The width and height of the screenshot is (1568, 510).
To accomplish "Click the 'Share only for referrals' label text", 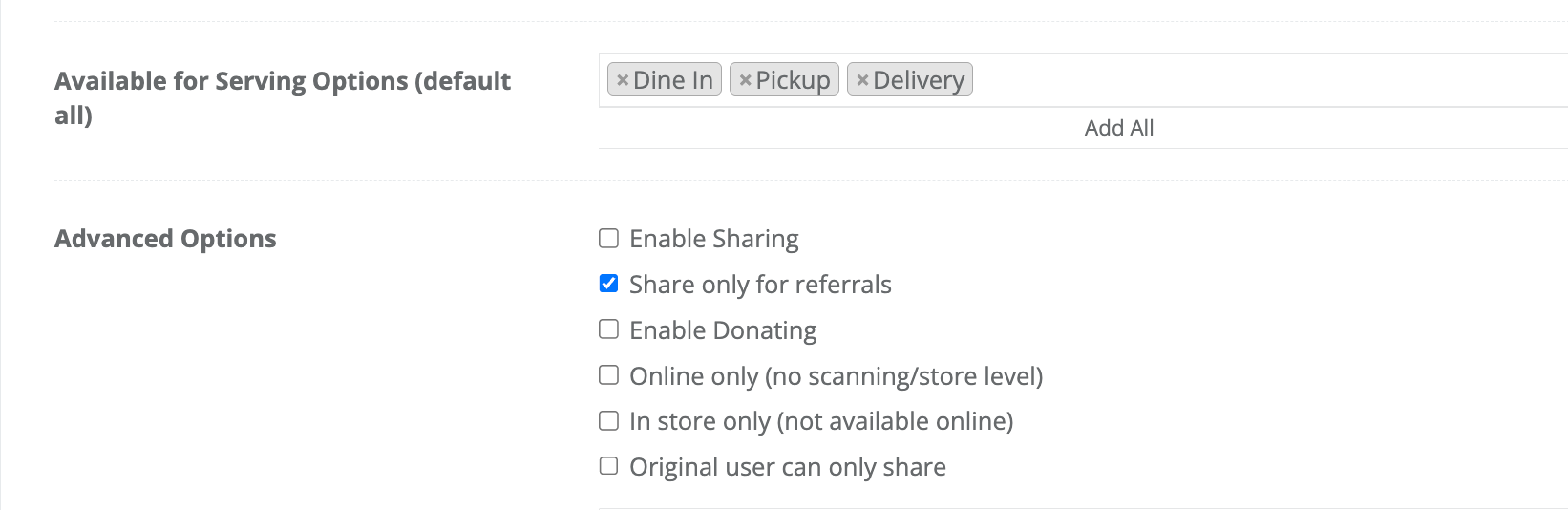I will [760, 285].
